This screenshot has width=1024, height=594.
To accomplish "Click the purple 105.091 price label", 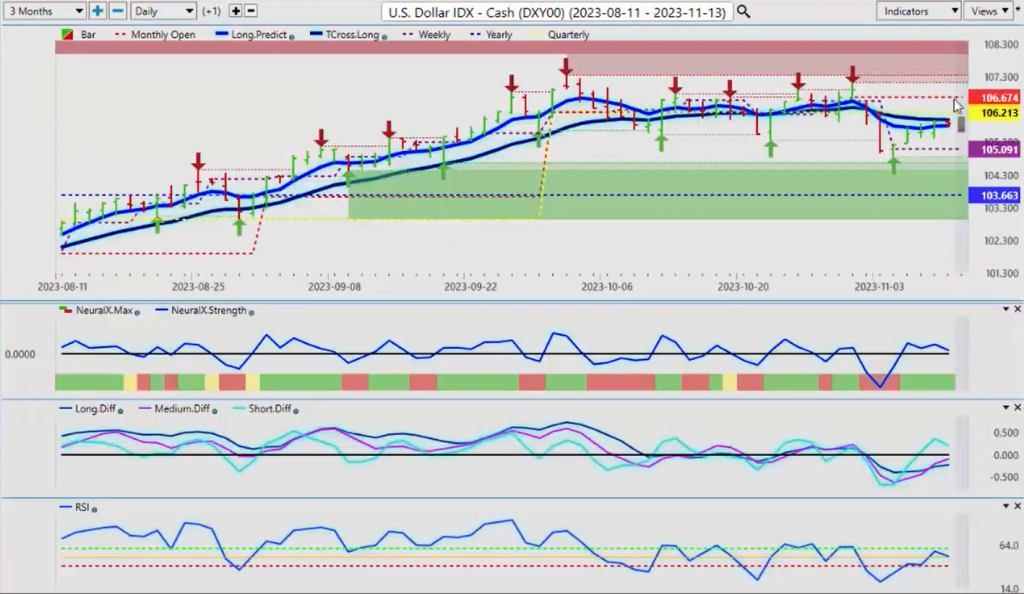I will click(993, 149).
